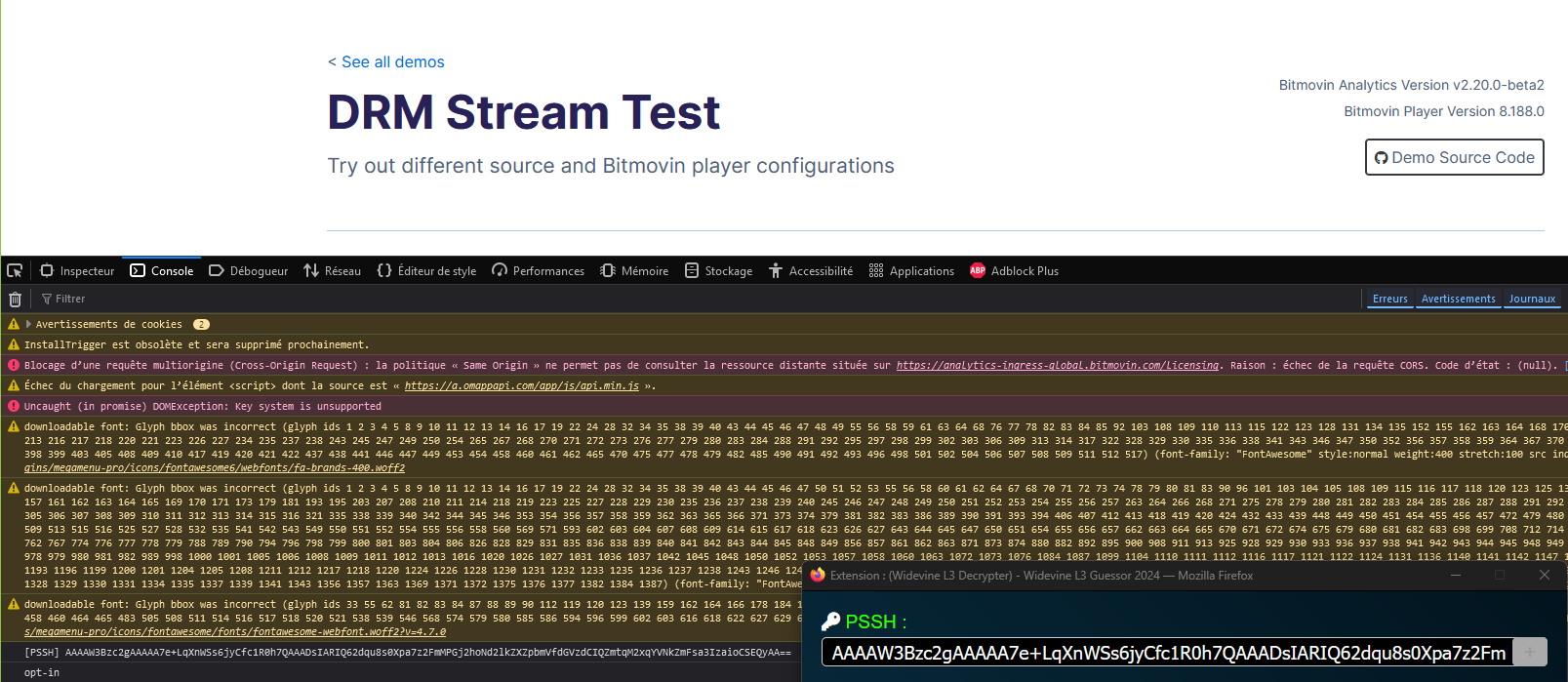
Task: Select the [PSSH] console log line
Action: coord(408,652)
